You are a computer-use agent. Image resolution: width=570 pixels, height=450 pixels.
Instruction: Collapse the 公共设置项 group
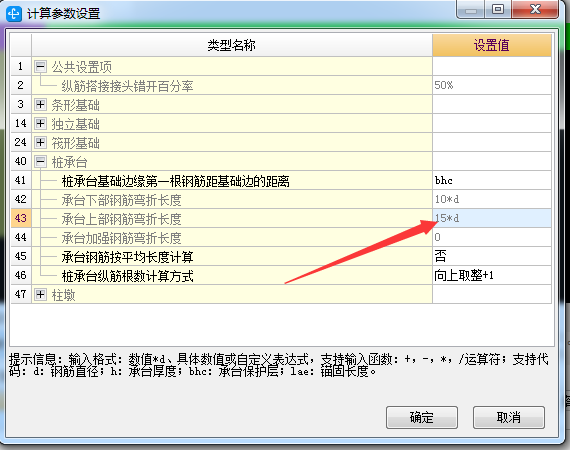[40, 67]
